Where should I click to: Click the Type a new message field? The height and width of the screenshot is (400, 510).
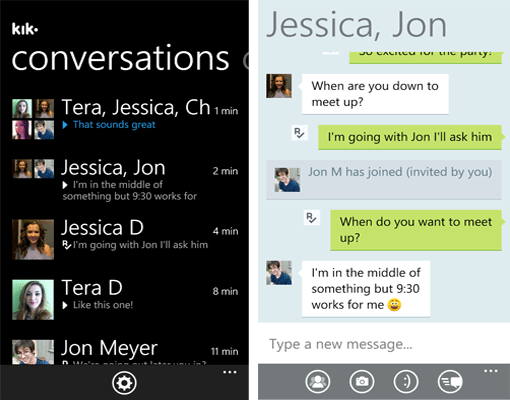point(384,344)
